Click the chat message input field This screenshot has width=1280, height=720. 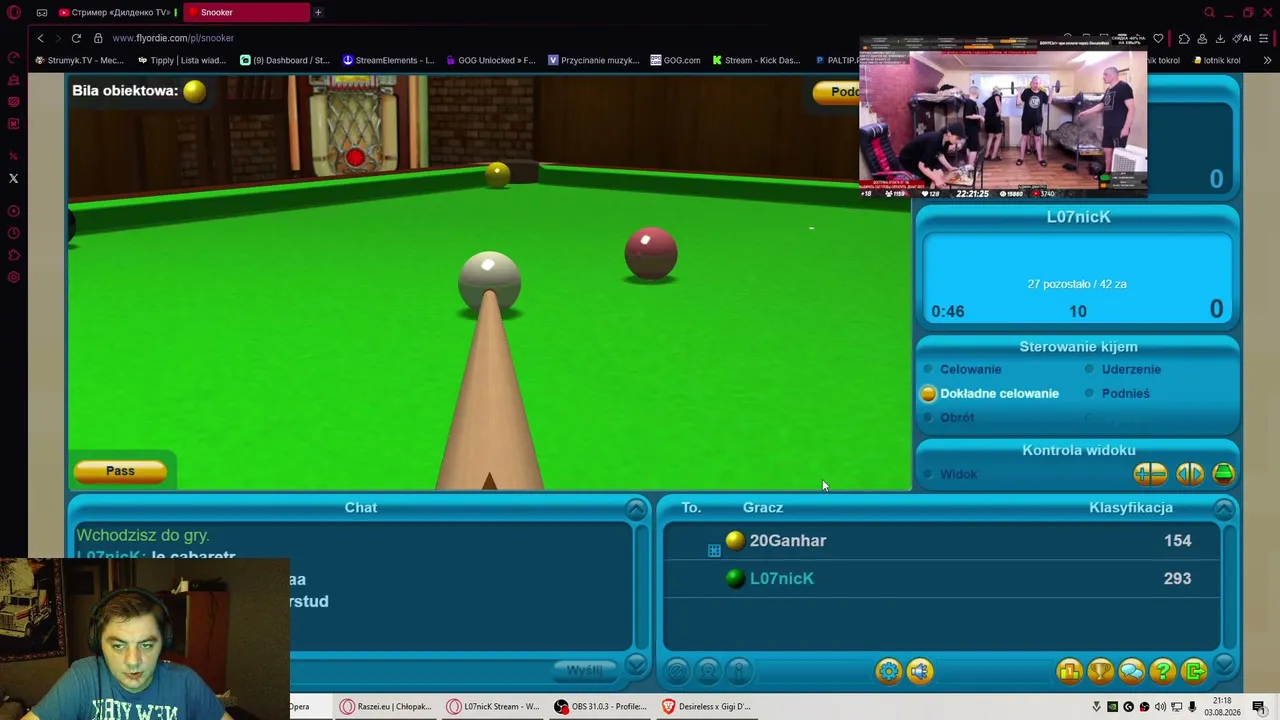coord(420,670)
